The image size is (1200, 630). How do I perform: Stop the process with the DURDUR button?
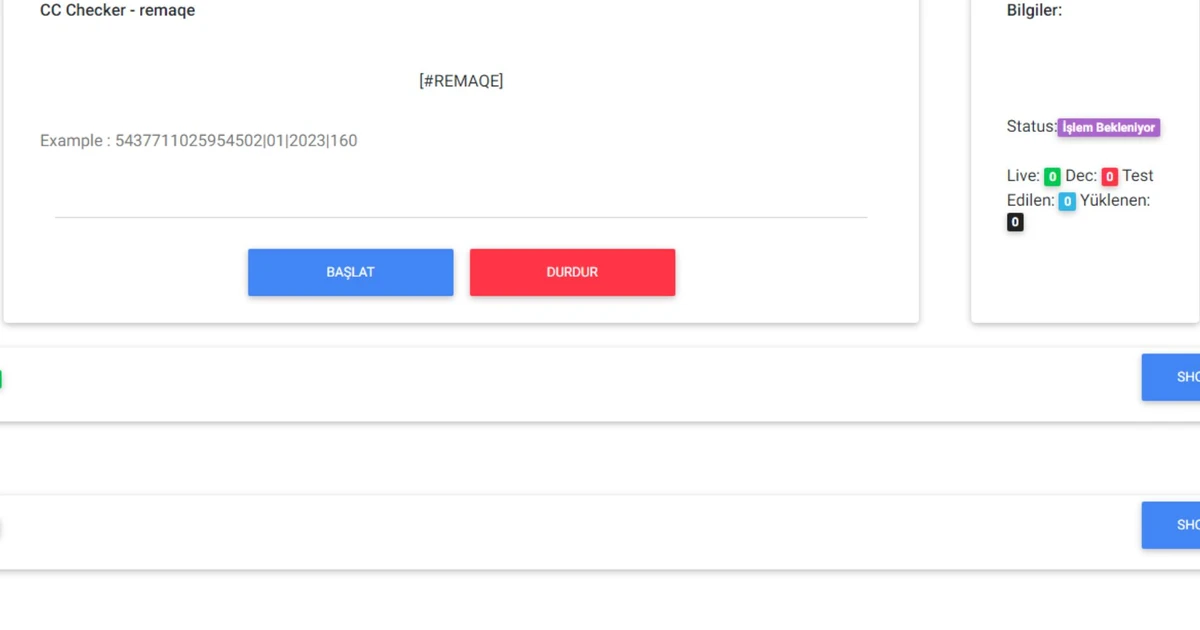click(x=572, y=271)
